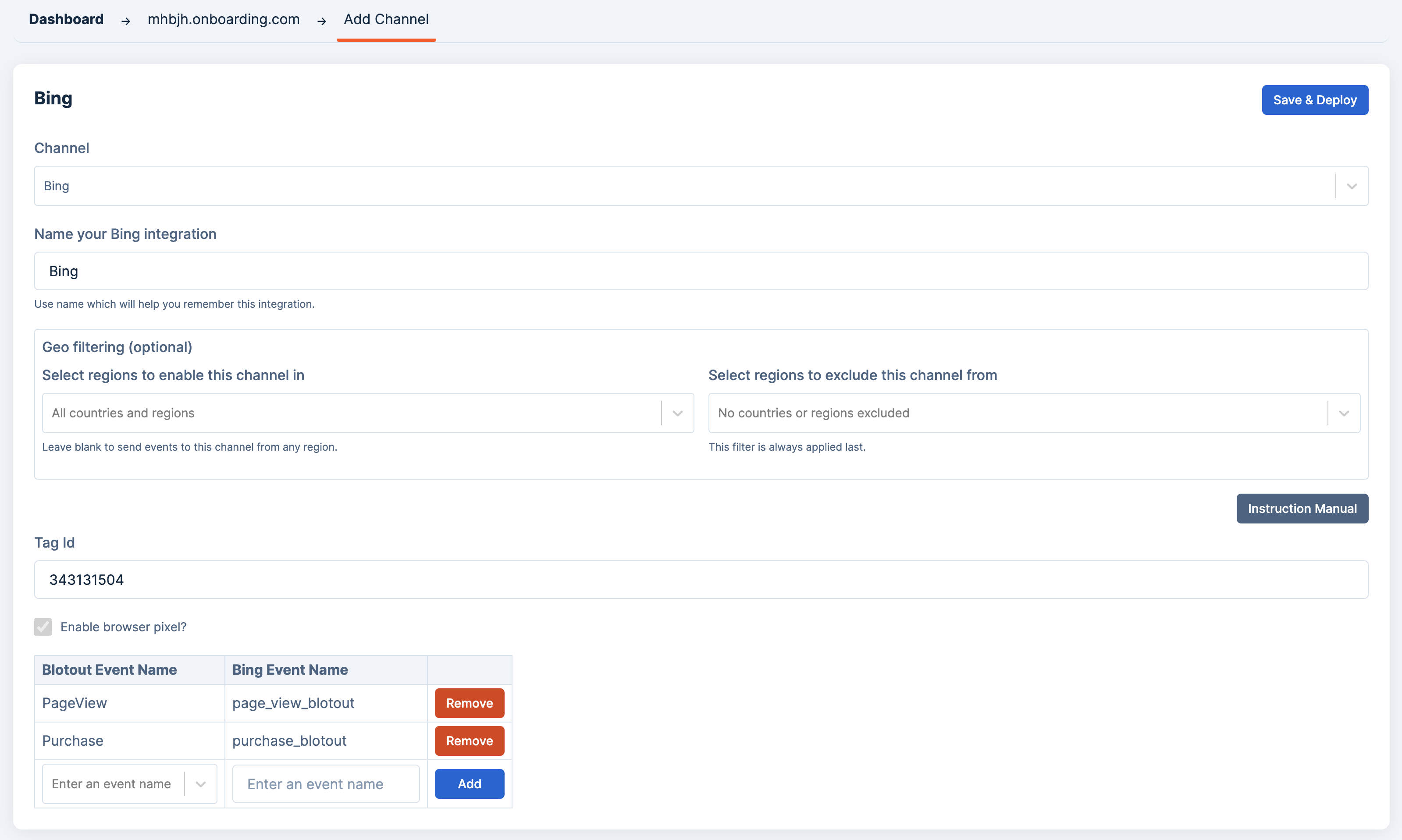This screenshot has height=840, width=1402.
Task: Click the Bing integration name field
Action: pos(701,271)
